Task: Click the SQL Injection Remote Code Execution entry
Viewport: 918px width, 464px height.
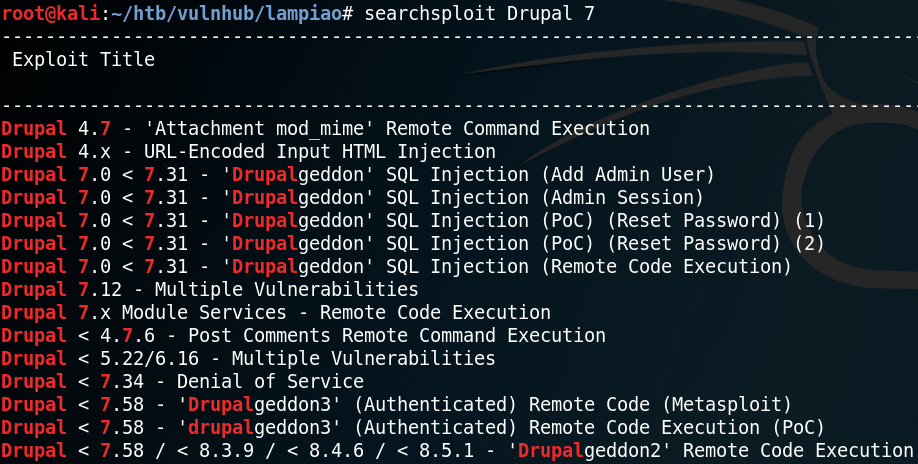Action: tap(396, 266)
